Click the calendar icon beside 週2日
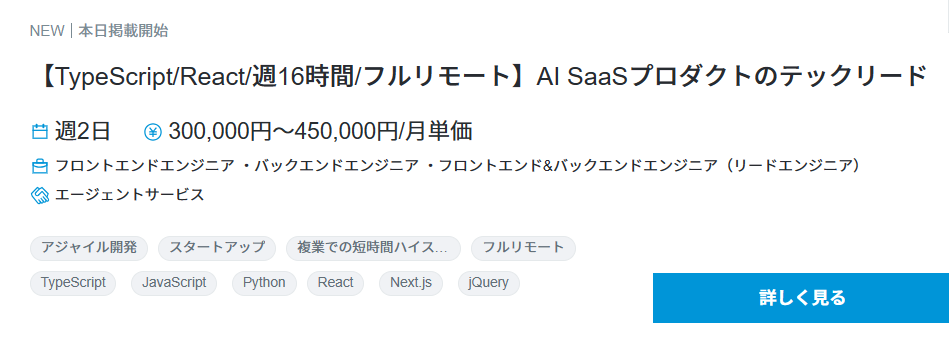The height and width of the screenshot is (361, 949). pyautogui.click(x=39, y=131)
